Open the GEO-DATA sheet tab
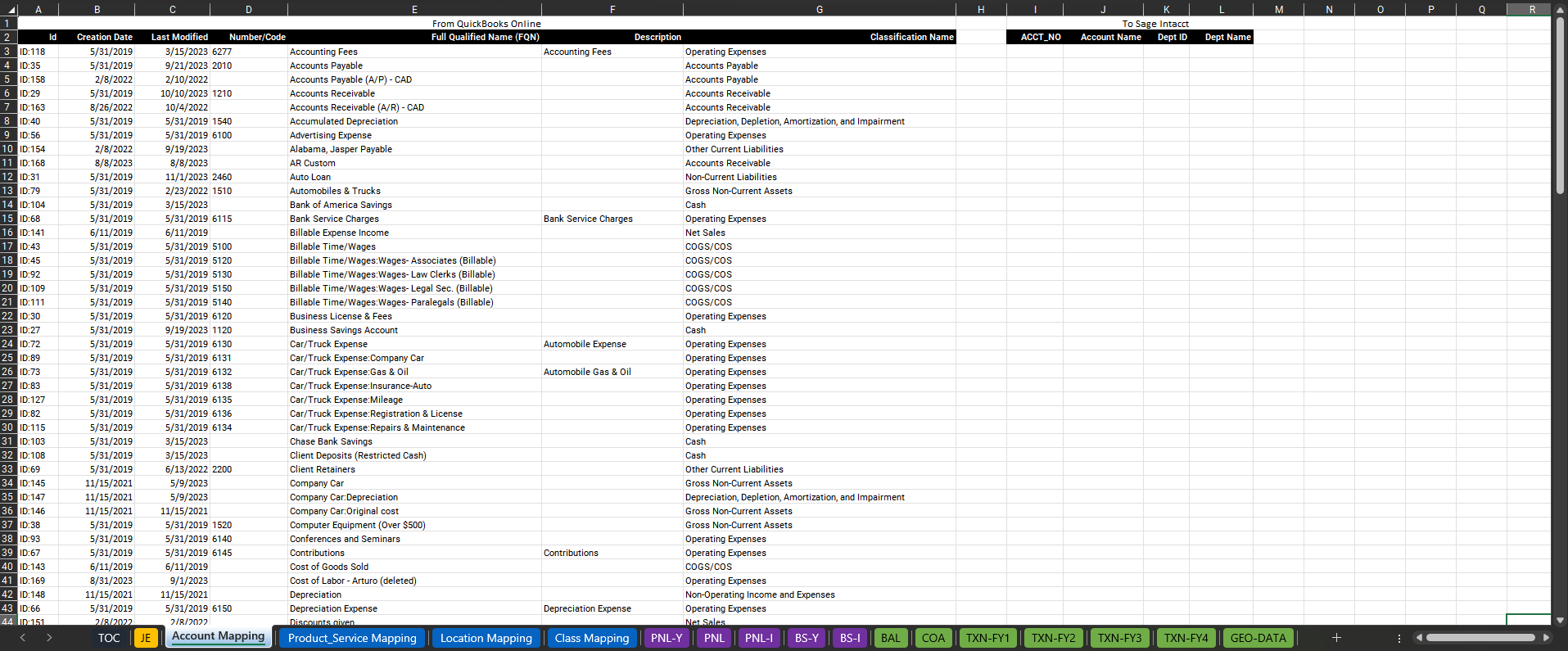Viewport: 1568px width, 651px height. tap(1258, 638)
